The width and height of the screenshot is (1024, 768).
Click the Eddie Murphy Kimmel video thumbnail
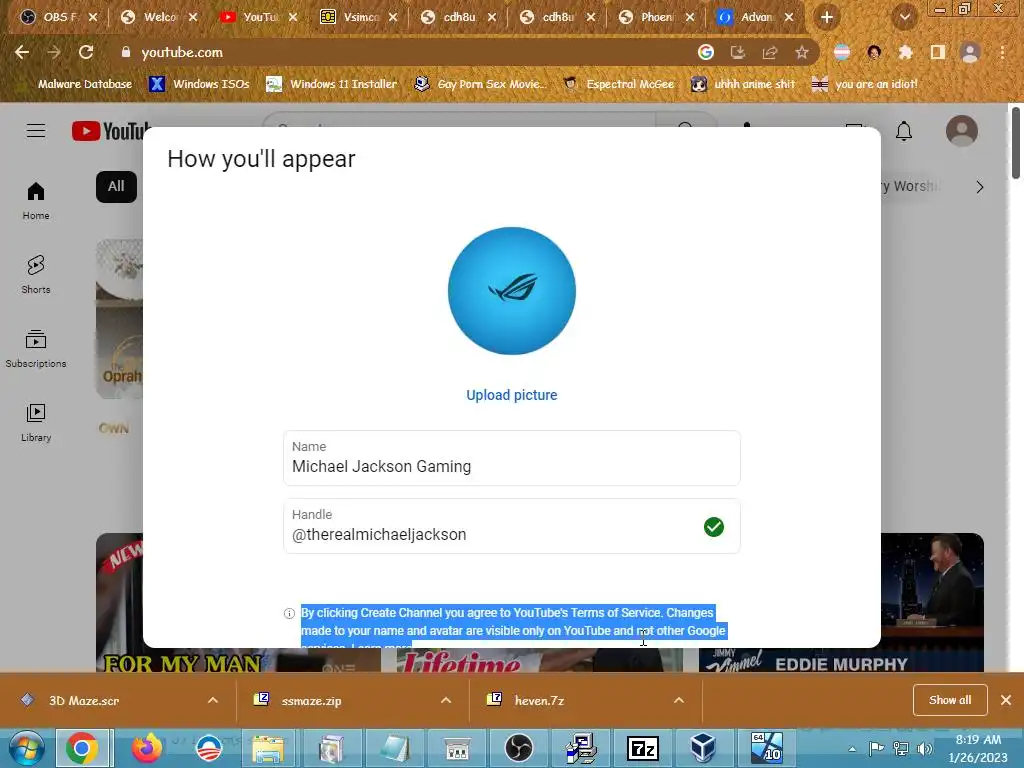[933, 602]
